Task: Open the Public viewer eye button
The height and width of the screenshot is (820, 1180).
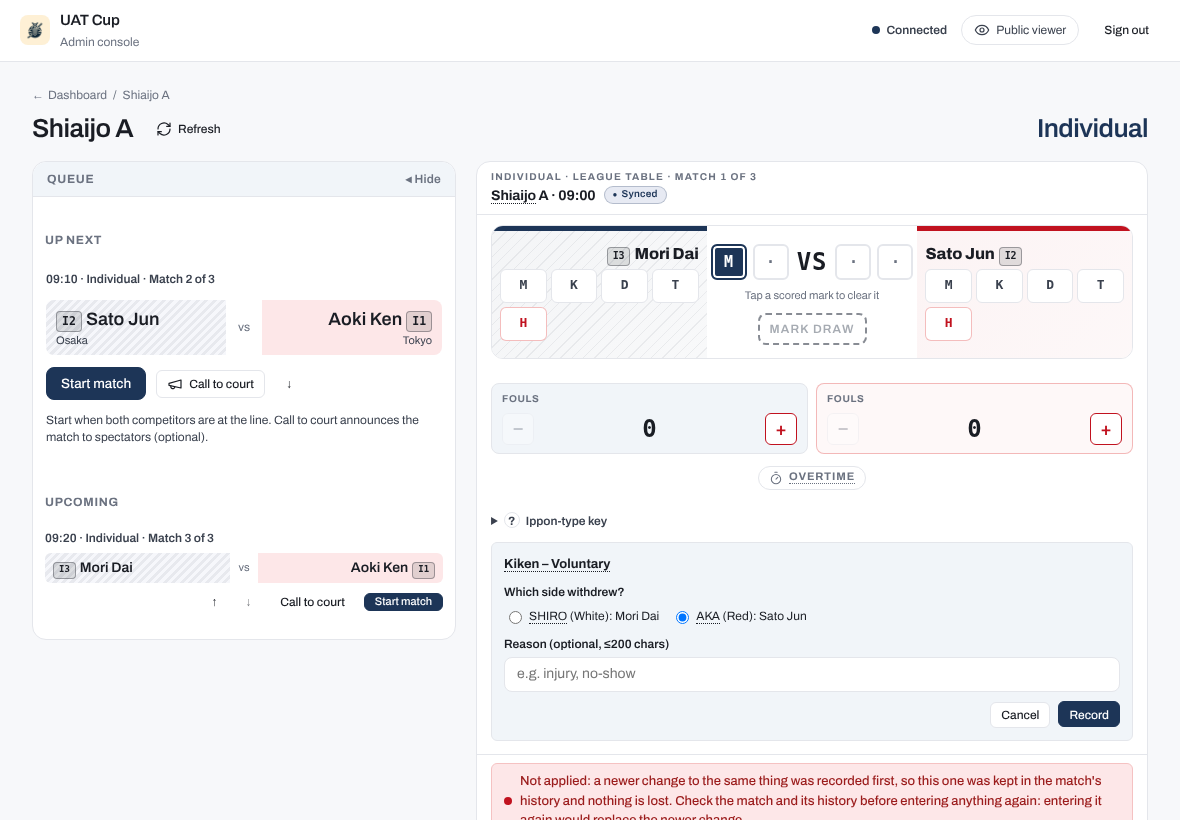Action: 1020,30
